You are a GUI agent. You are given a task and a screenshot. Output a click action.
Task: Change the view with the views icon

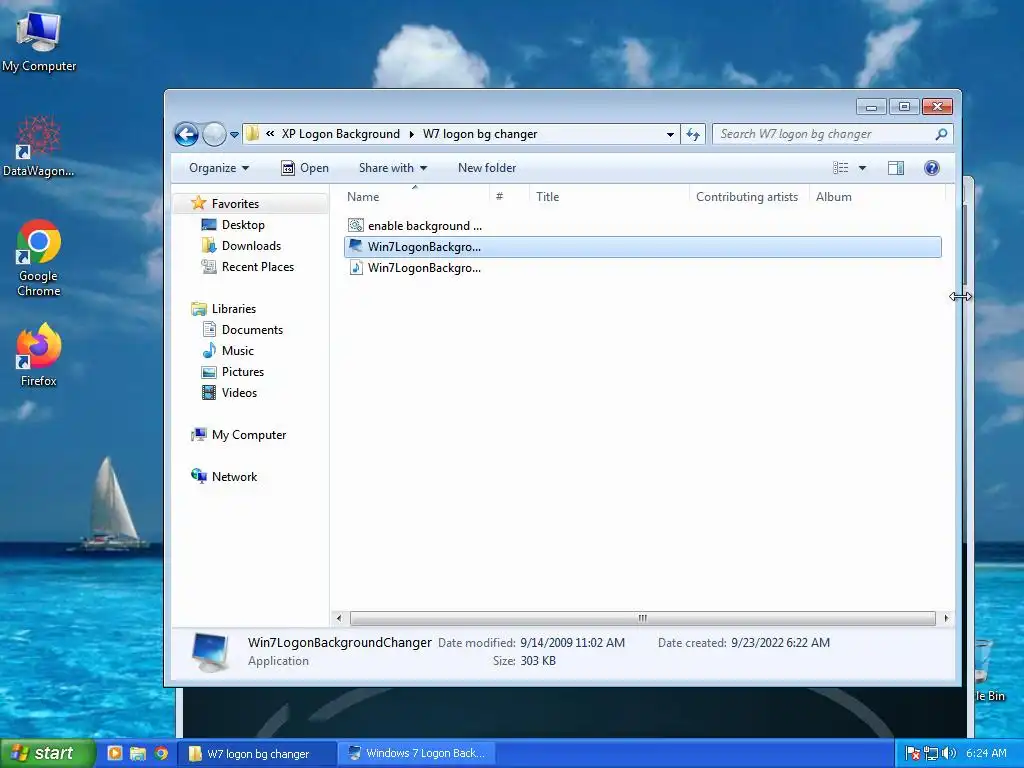point(840,168)
